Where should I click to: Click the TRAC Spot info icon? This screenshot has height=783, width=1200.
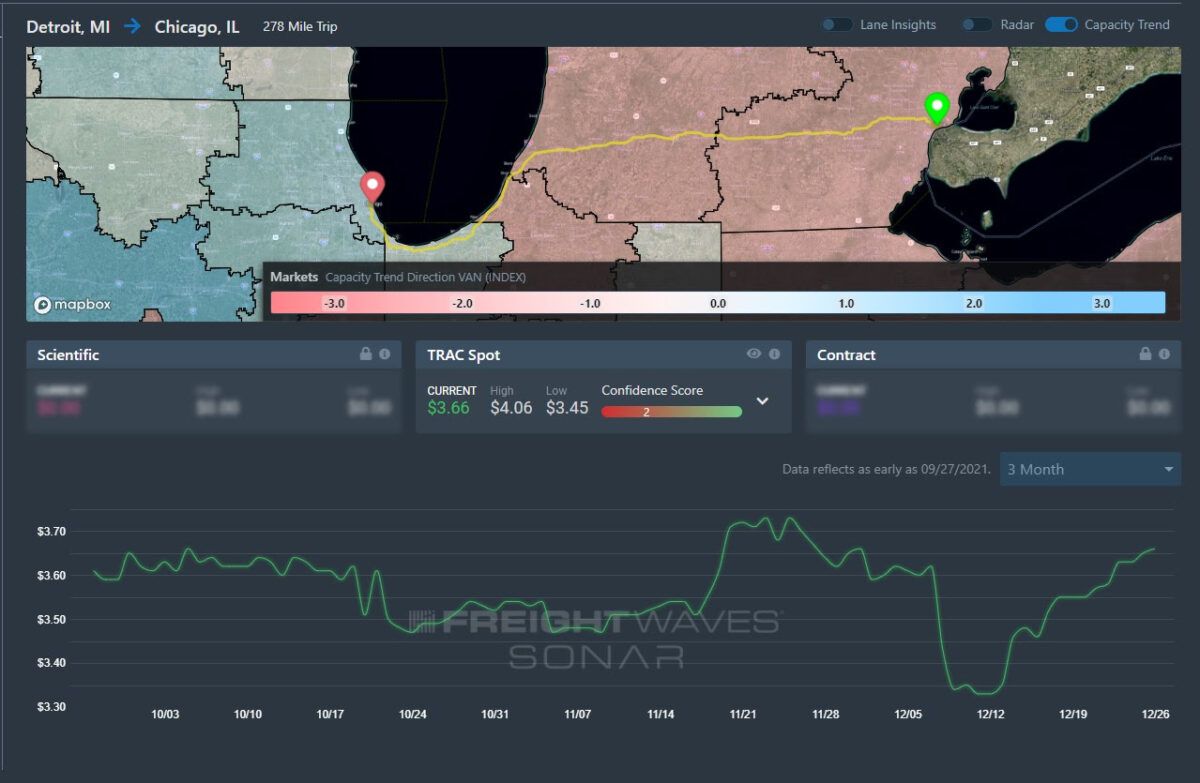point(774,355)
